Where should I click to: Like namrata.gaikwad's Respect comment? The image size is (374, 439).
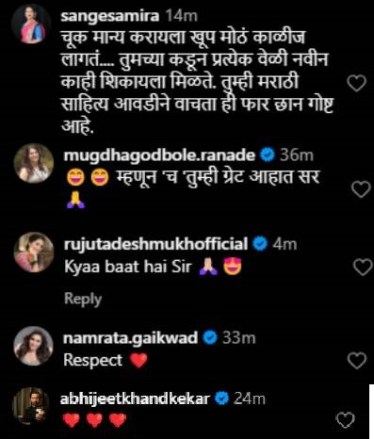(x=357, y=360)
